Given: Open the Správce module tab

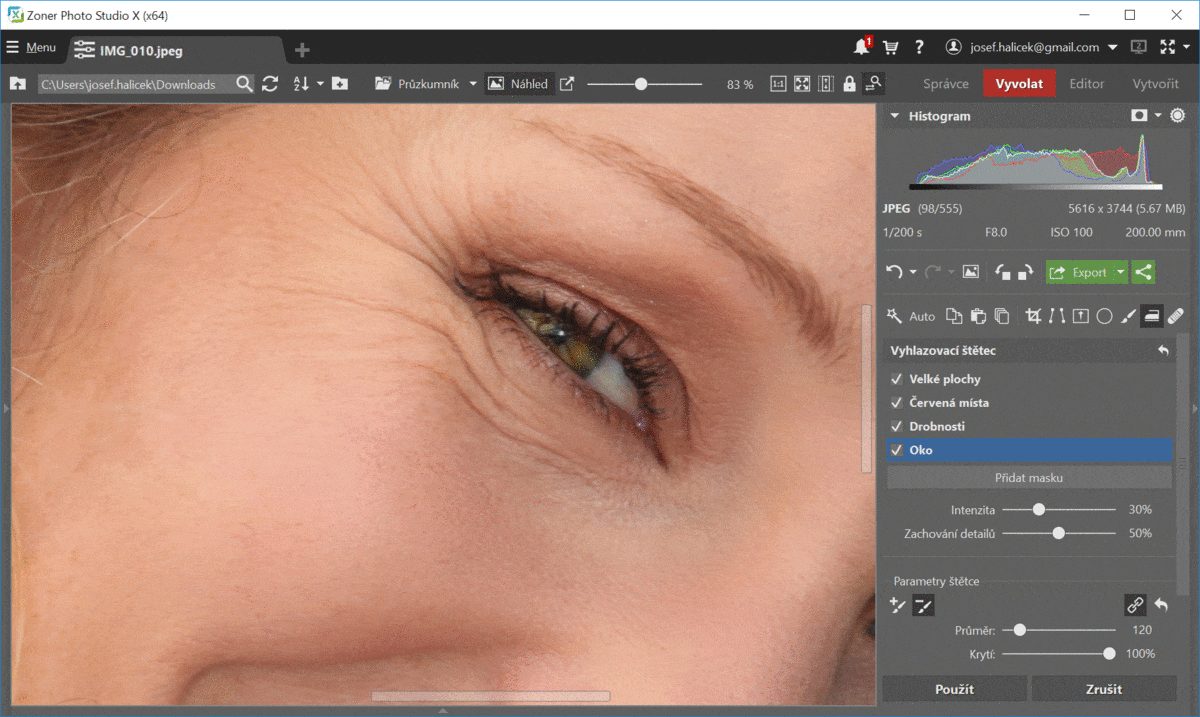Looking at the screenshot, I should tap(945, 84).
